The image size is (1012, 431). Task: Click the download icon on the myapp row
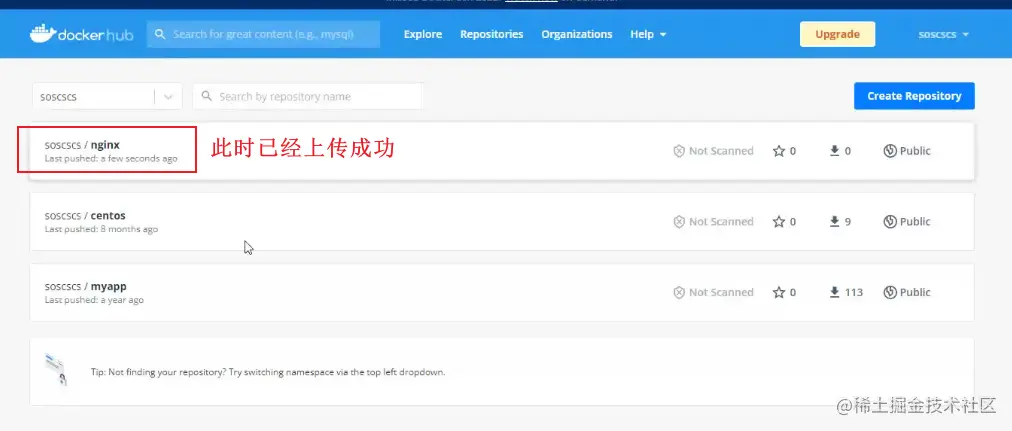[835, 292]
